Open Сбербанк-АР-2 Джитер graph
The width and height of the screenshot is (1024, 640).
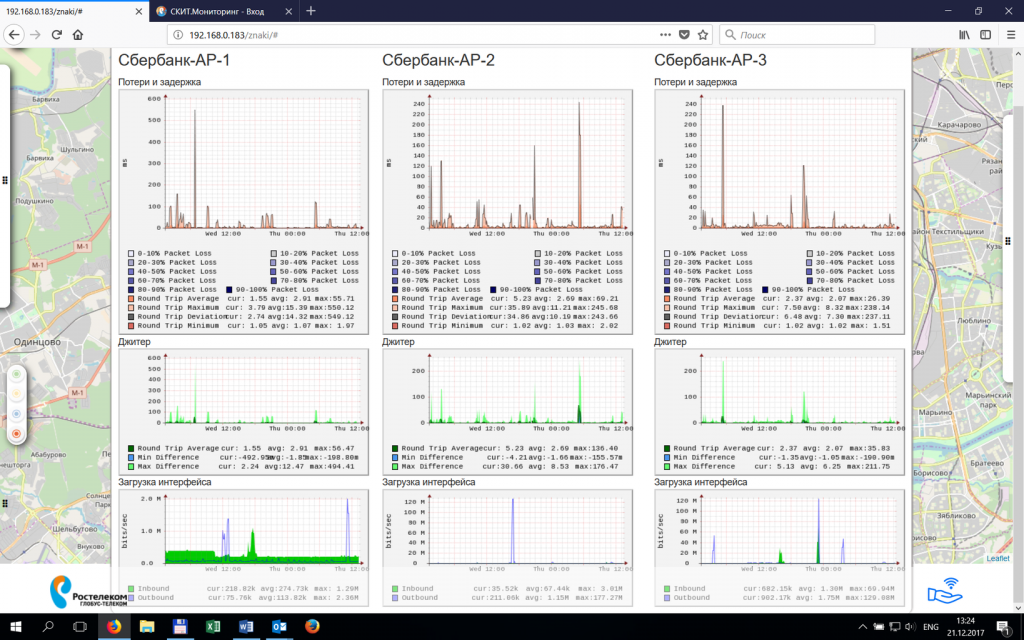point(507,411)
